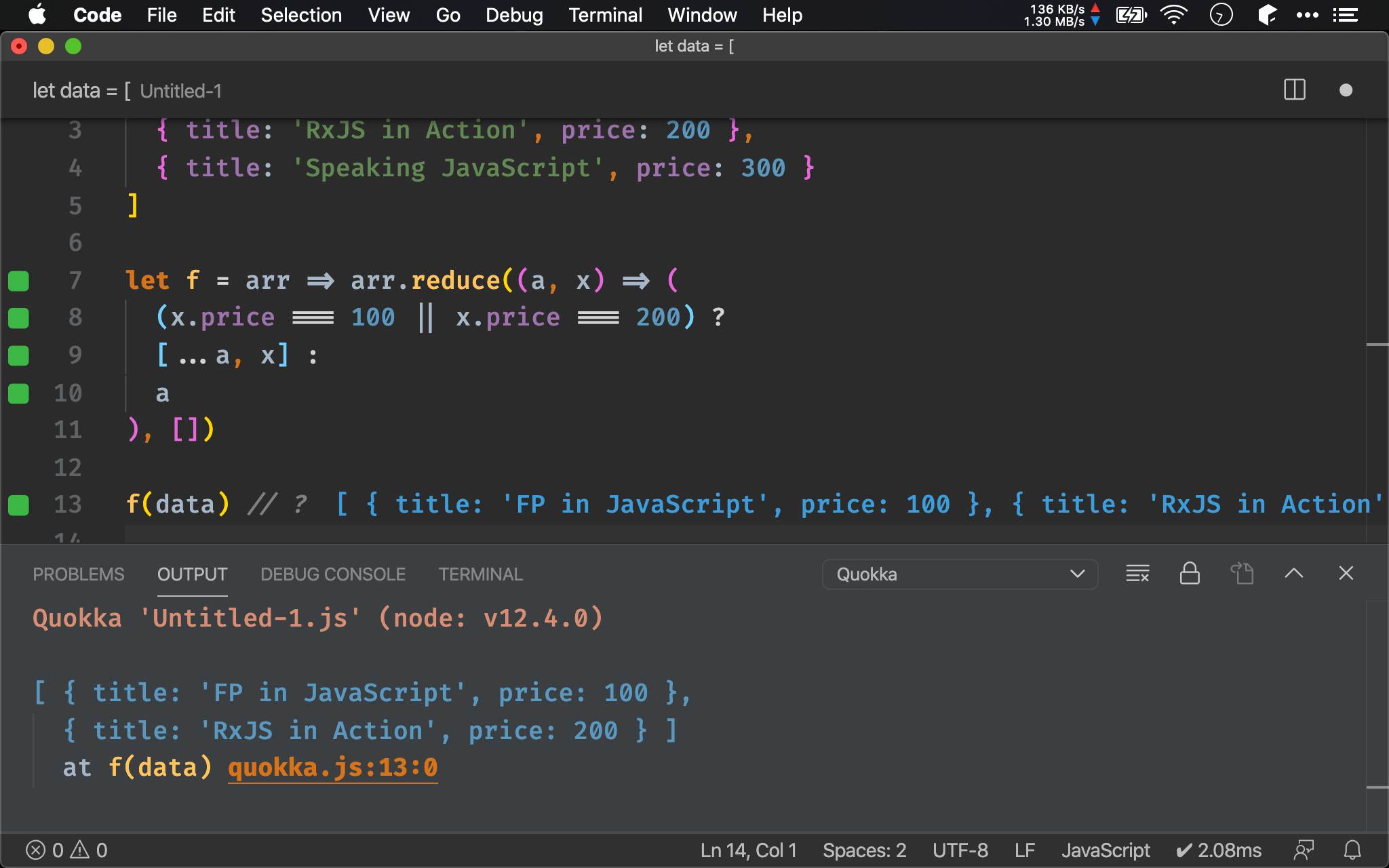Open macOS Notification Center list icon
Screen dimensions: 1389x868
pyautogui.click(x=1345, y=15)
